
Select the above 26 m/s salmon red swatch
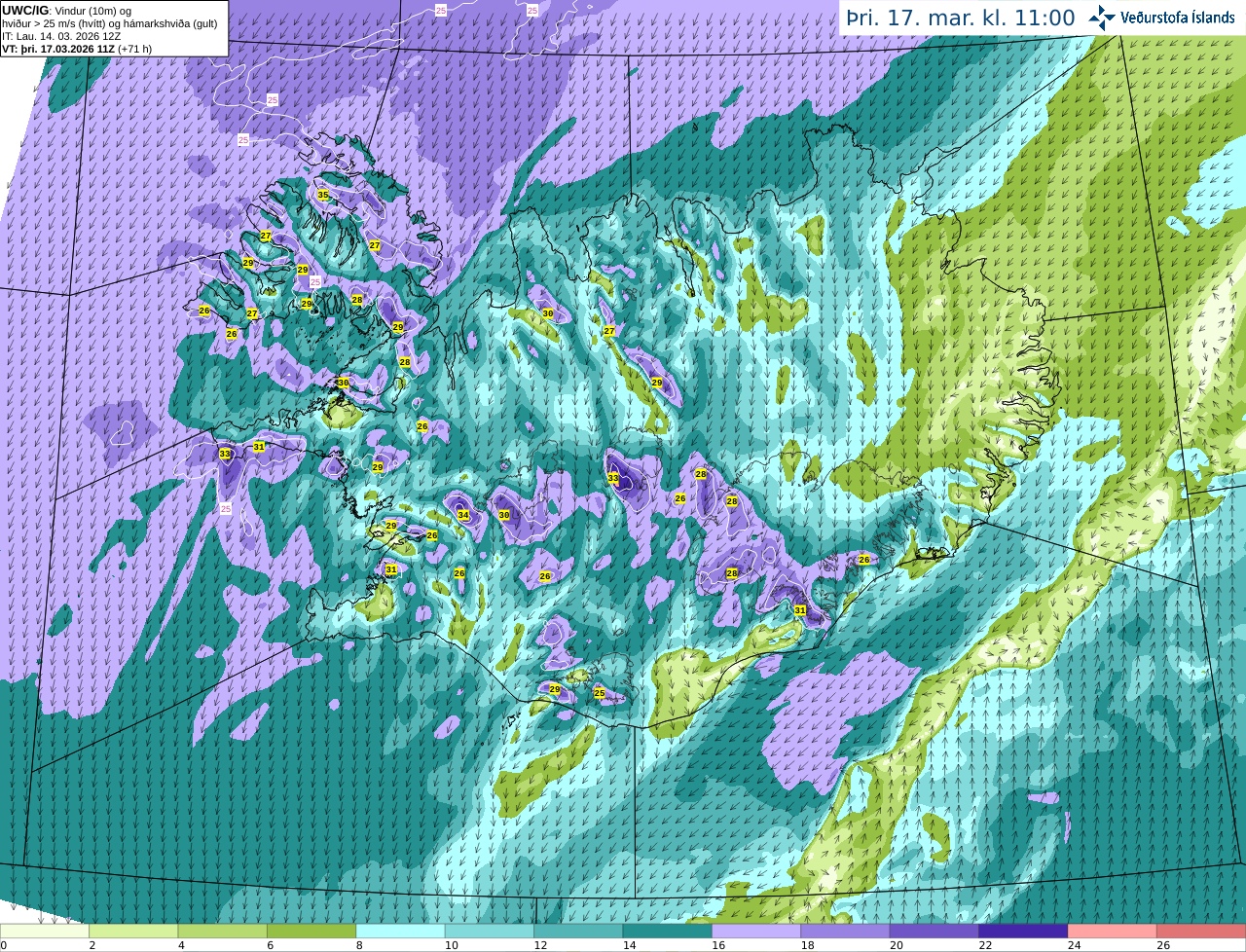pyautogui.click(x=1201, y=931)
